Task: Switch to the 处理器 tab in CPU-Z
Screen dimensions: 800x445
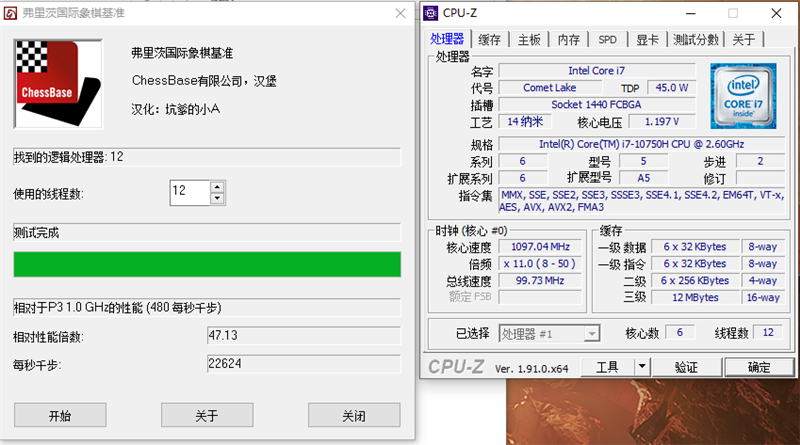Action: tap(447, 39)
